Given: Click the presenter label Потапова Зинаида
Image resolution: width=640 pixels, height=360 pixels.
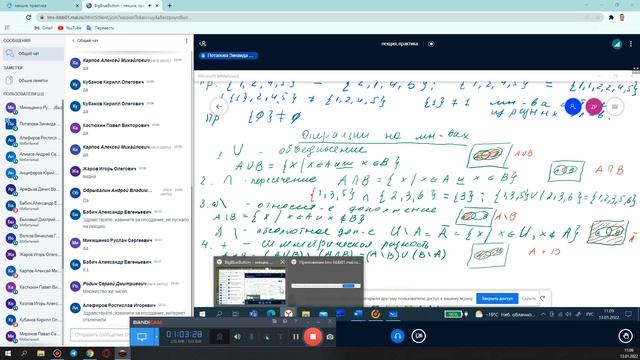Looking at the screenshot, I should point(228,56).
